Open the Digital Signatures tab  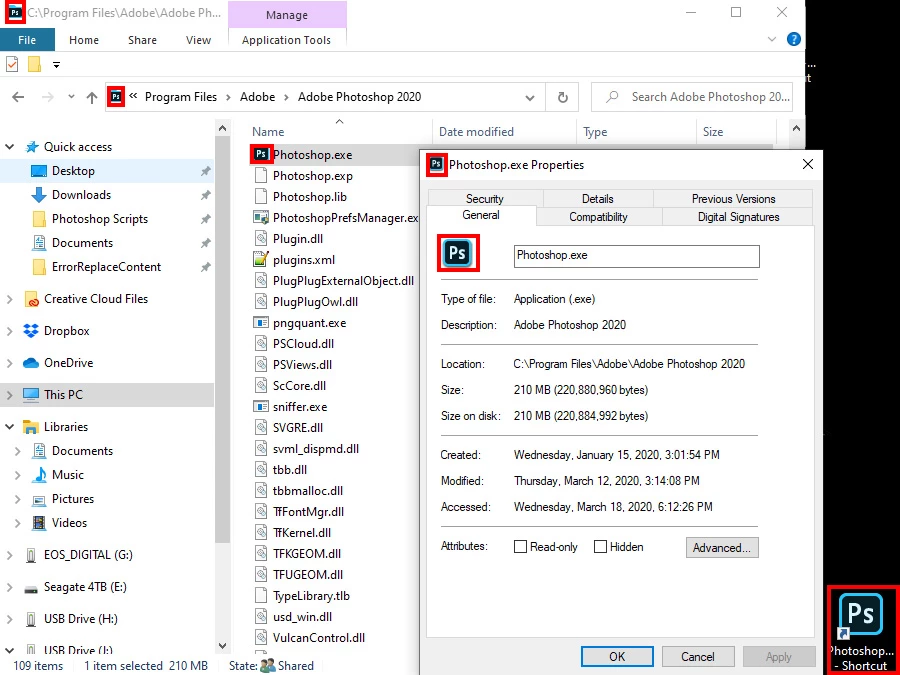point(738,217)
